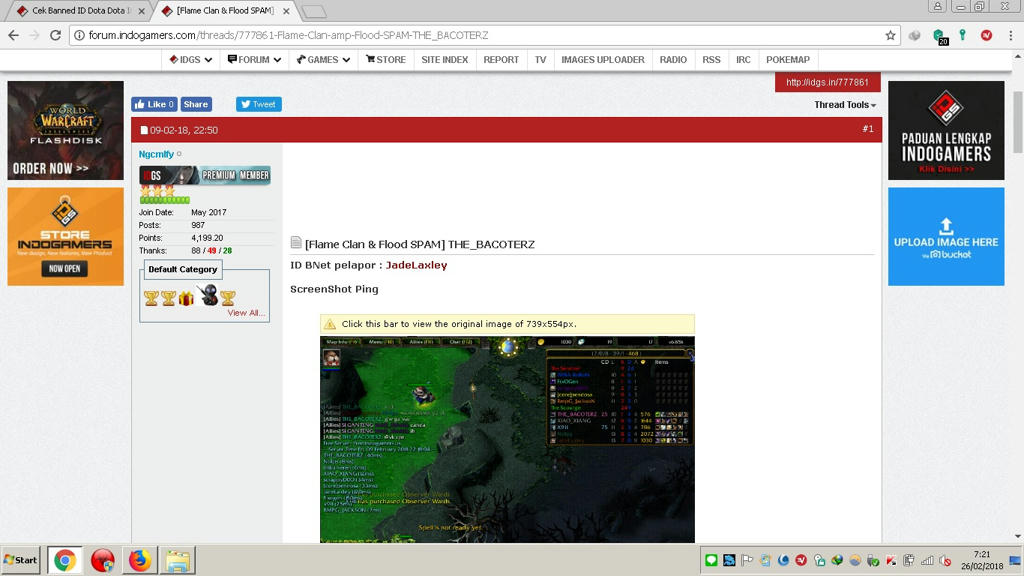This screenshot has width=1024, height=576.
Task: Go back with the browser back arrow
Action: coord(14,35)
